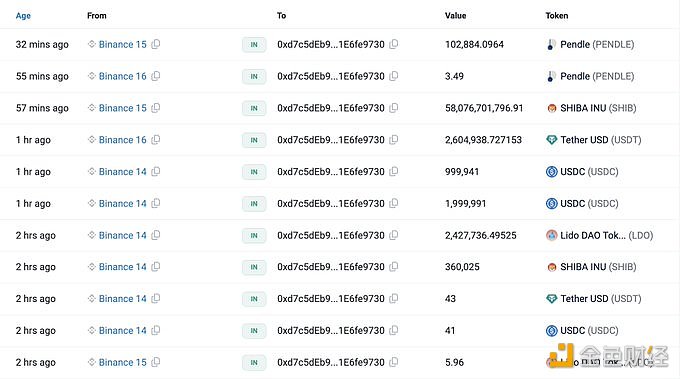The width and height of the screenshot is (680, 379).
Task: Click address 0xd7c5dEb9...1E6fe9730 in 57 mins ago row
Action: 331,108
